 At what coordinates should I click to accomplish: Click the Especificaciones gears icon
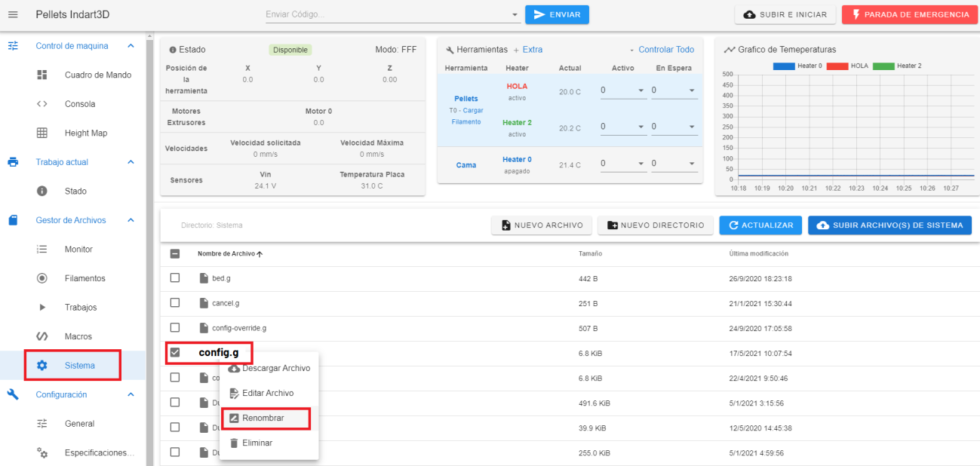click(x=42, y=452)
